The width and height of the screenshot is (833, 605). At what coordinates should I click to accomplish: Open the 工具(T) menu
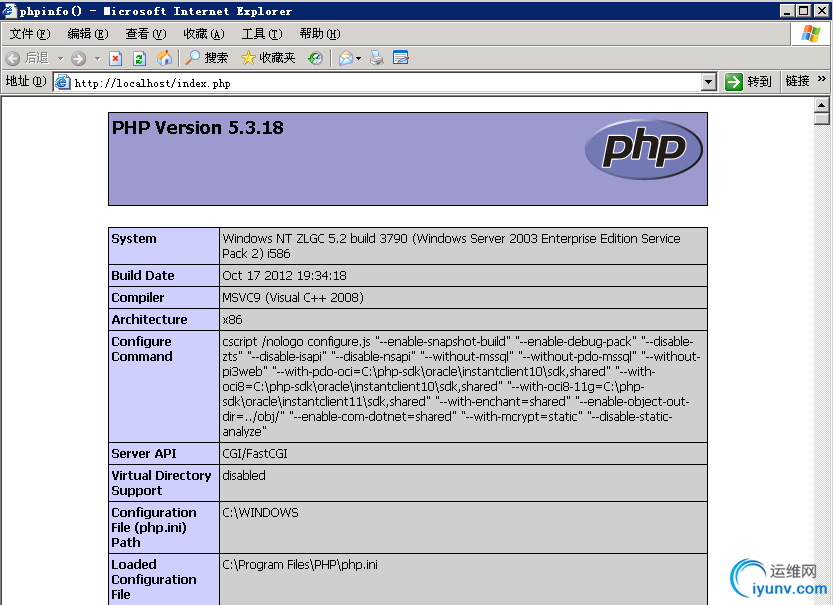[x=262, y=34]
